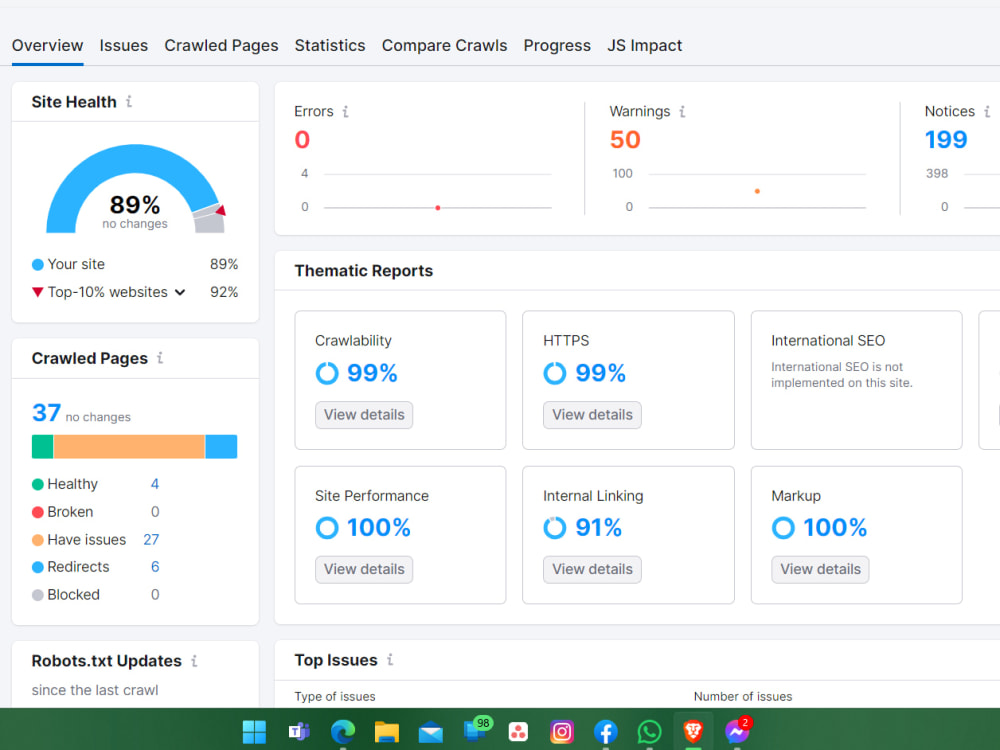
Task: Launch Microsoft Edge from the taskbar
Action: [342, 732]
